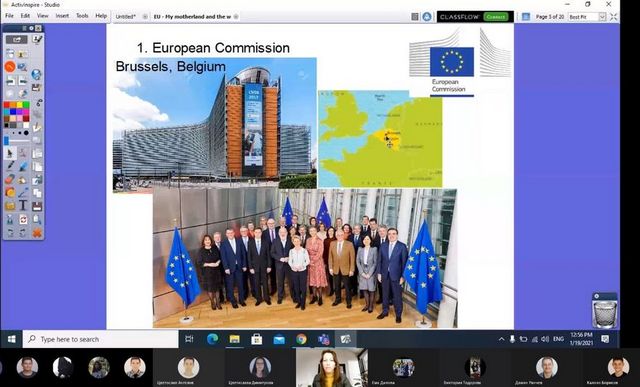Open the Tools menu
Viewport: 640px width, 387px height.
[x=82, y=16]
